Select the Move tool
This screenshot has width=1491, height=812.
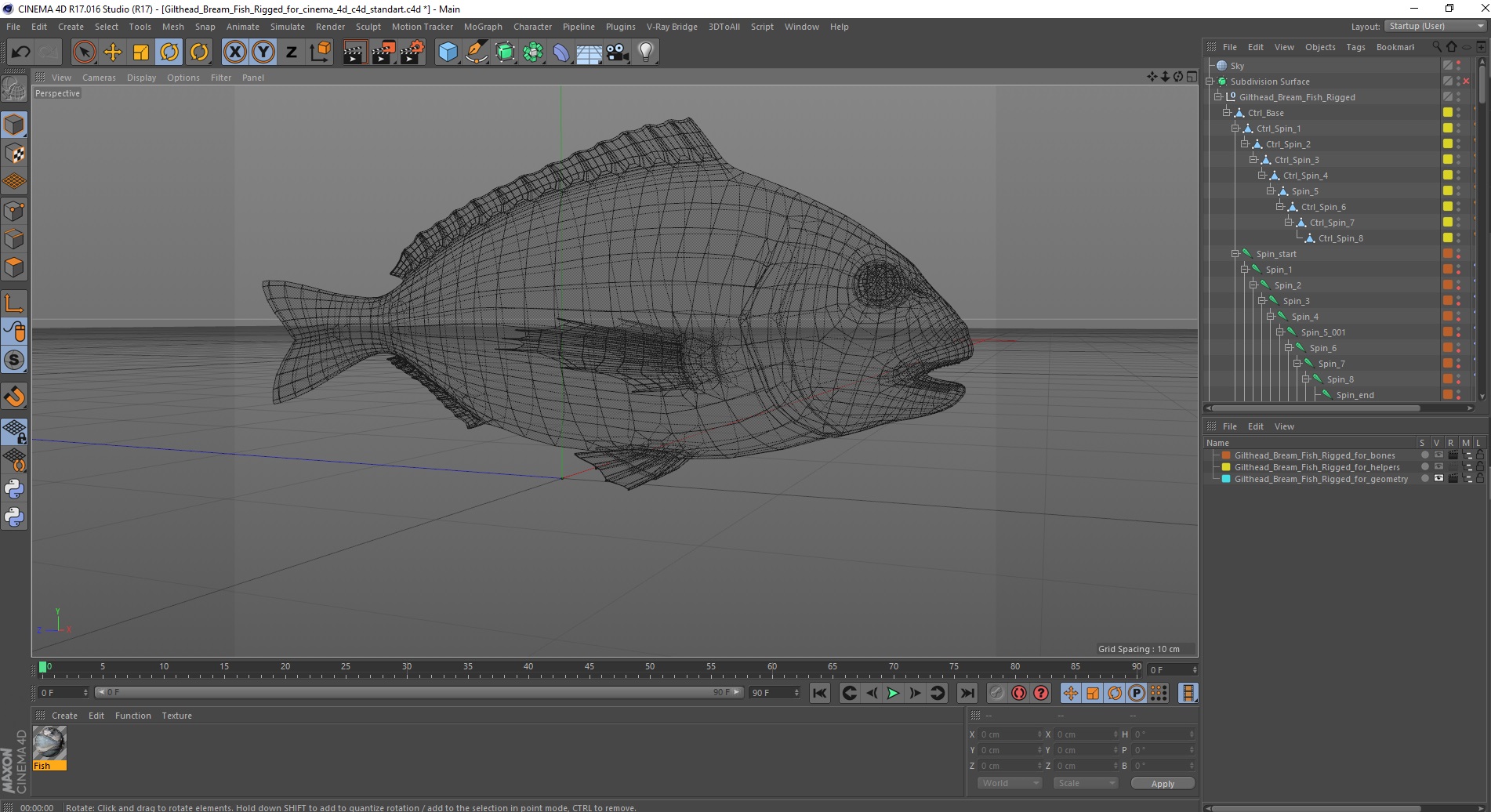click(x=113, y=53)
